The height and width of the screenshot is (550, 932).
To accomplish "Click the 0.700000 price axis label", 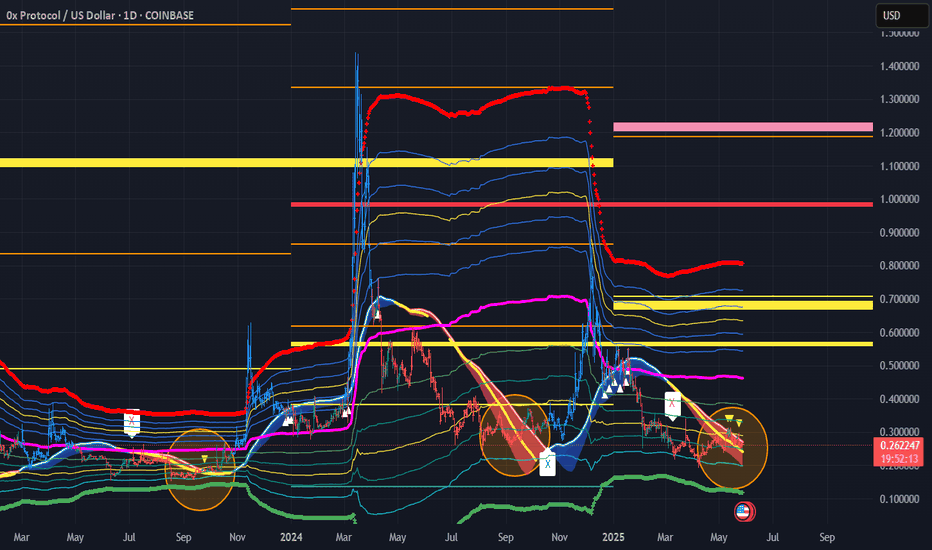I will pyautogui.click(x=900, y=299).
